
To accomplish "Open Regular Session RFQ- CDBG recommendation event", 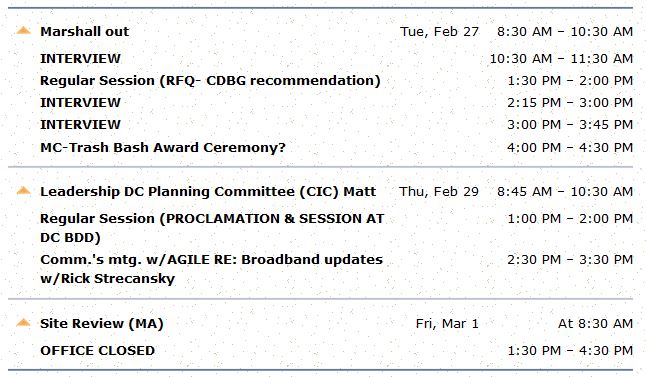I will coord(210,81).
